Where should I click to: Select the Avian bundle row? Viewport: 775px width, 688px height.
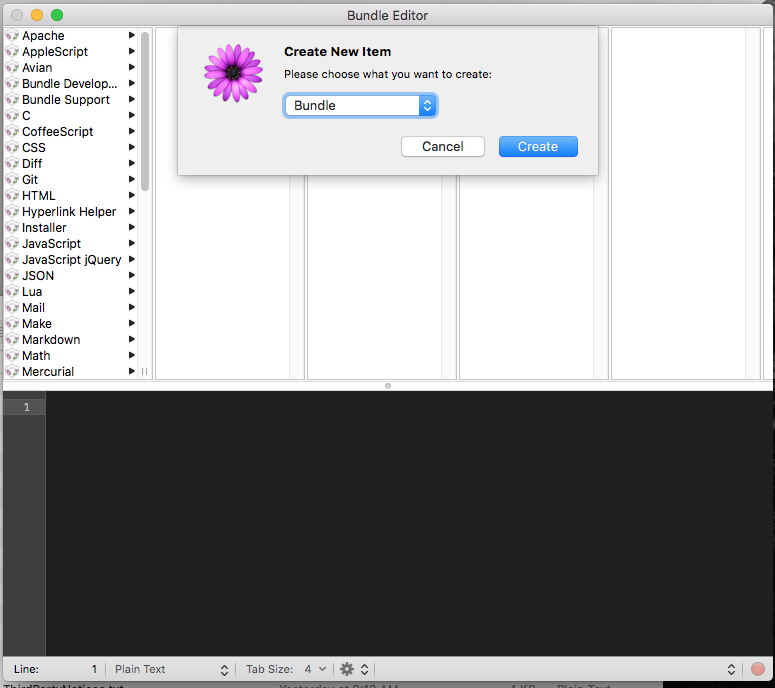point(70,68)
